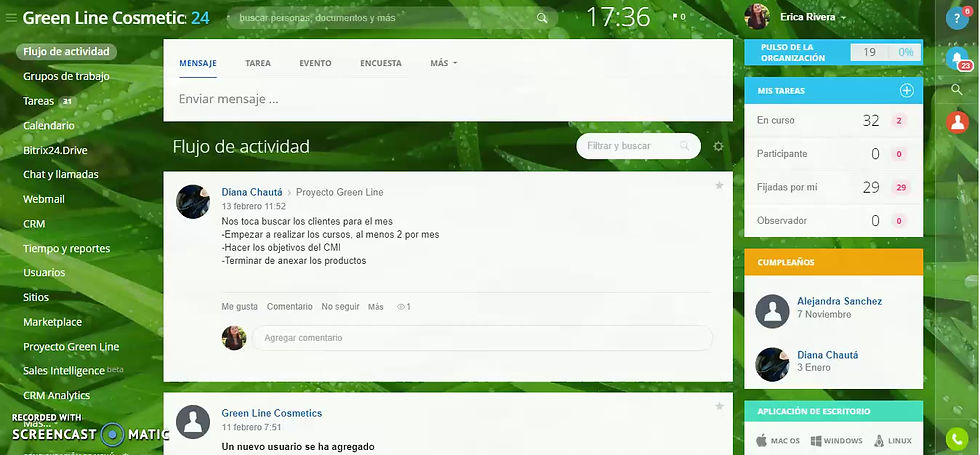
Task: Click the green phone call button
Action: [957, 439]
